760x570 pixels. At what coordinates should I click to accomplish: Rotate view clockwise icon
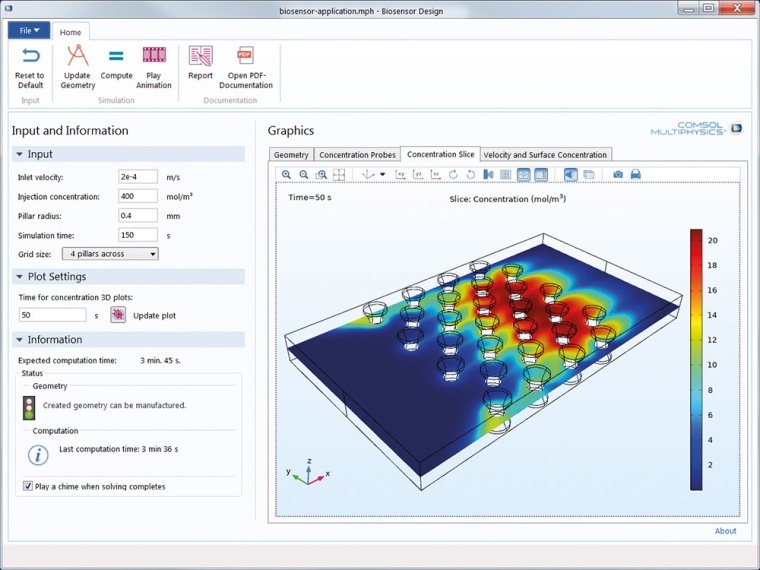453,174
